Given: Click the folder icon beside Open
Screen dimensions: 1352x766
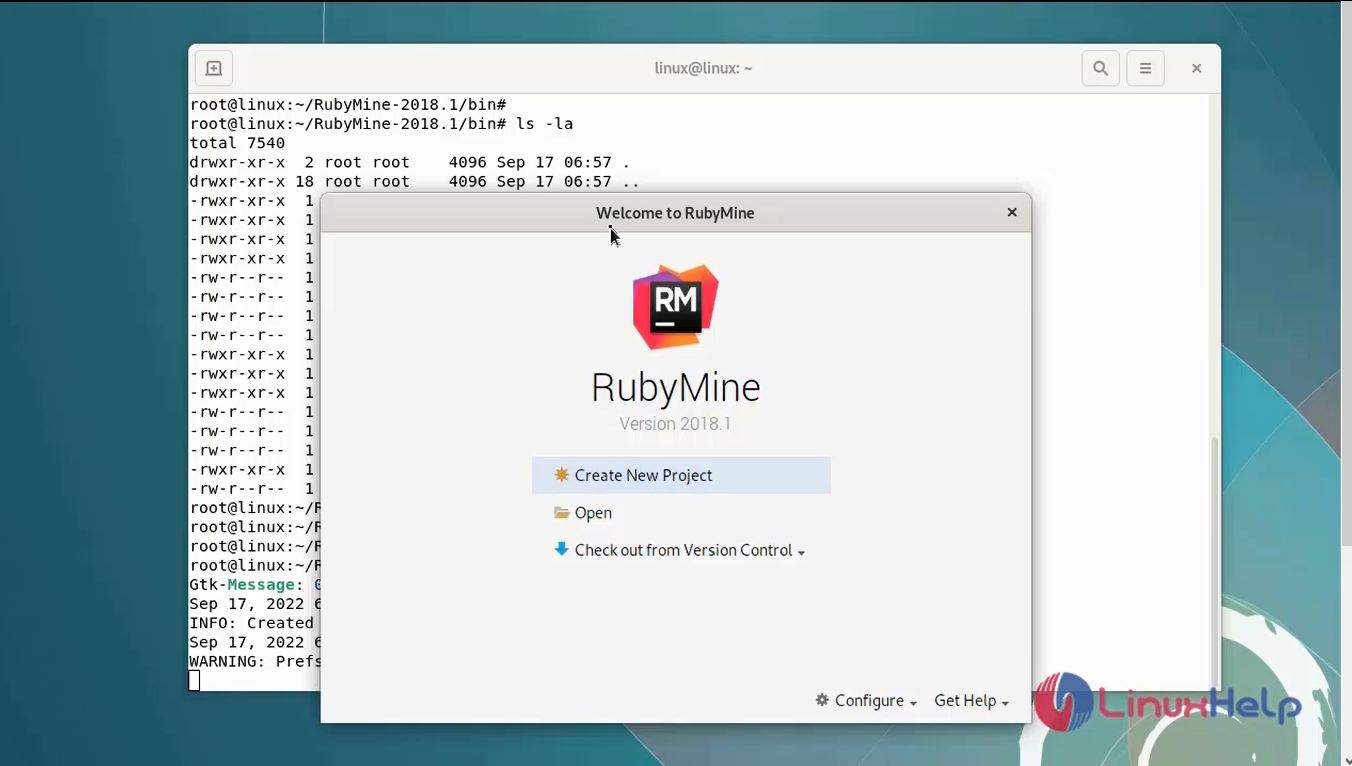Looking at the screenshot, I should (x=562, y=513).
